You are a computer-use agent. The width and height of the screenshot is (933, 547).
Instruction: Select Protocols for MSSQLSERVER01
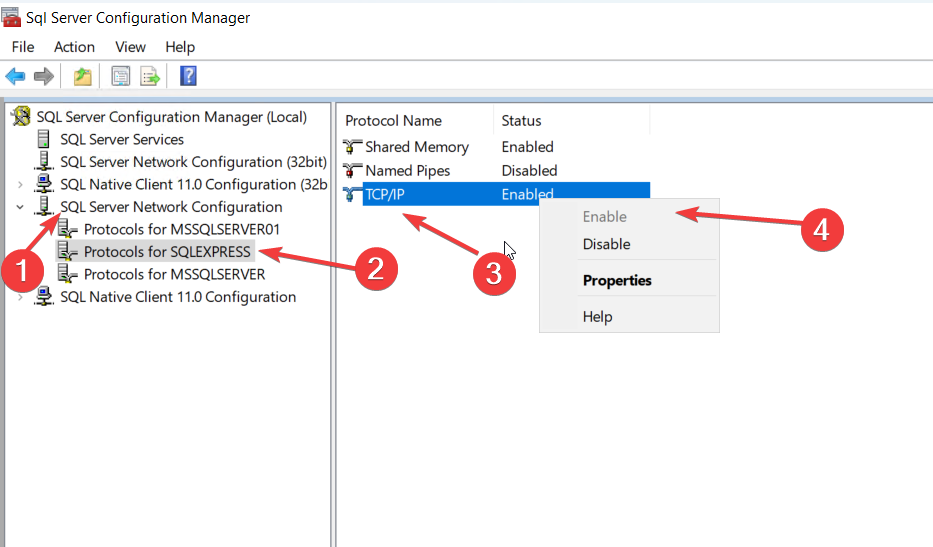coord(181,230)
